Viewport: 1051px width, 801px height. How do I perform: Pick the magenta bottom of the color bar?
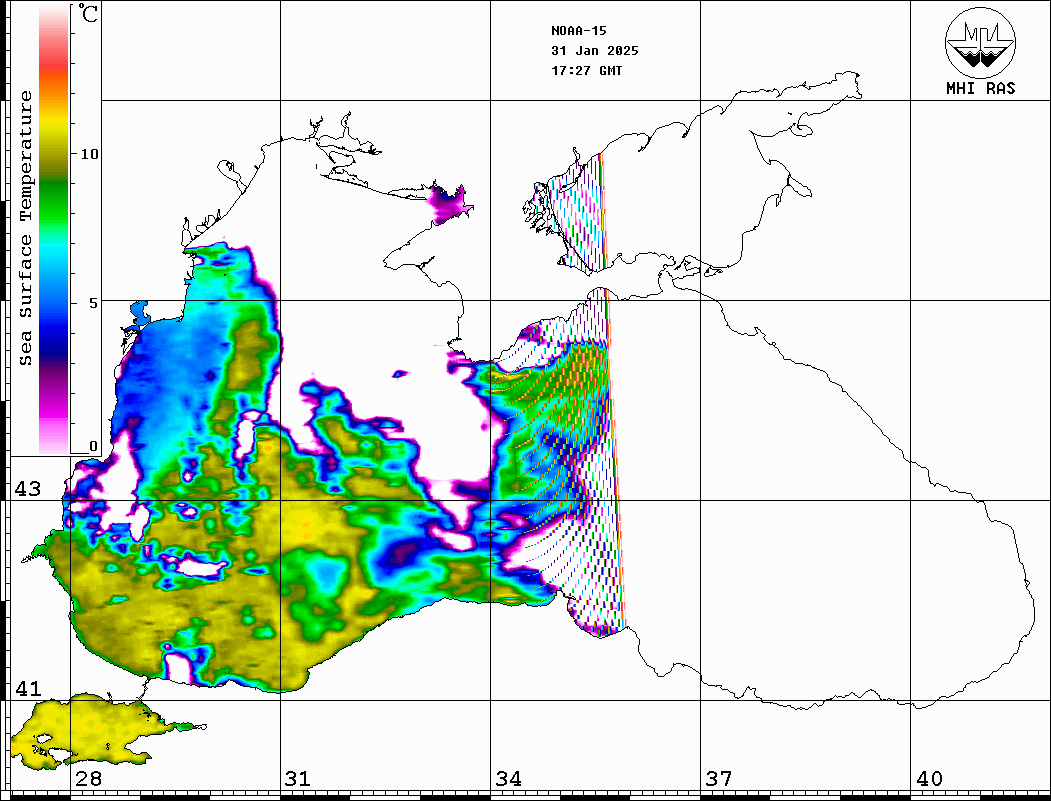54,409
